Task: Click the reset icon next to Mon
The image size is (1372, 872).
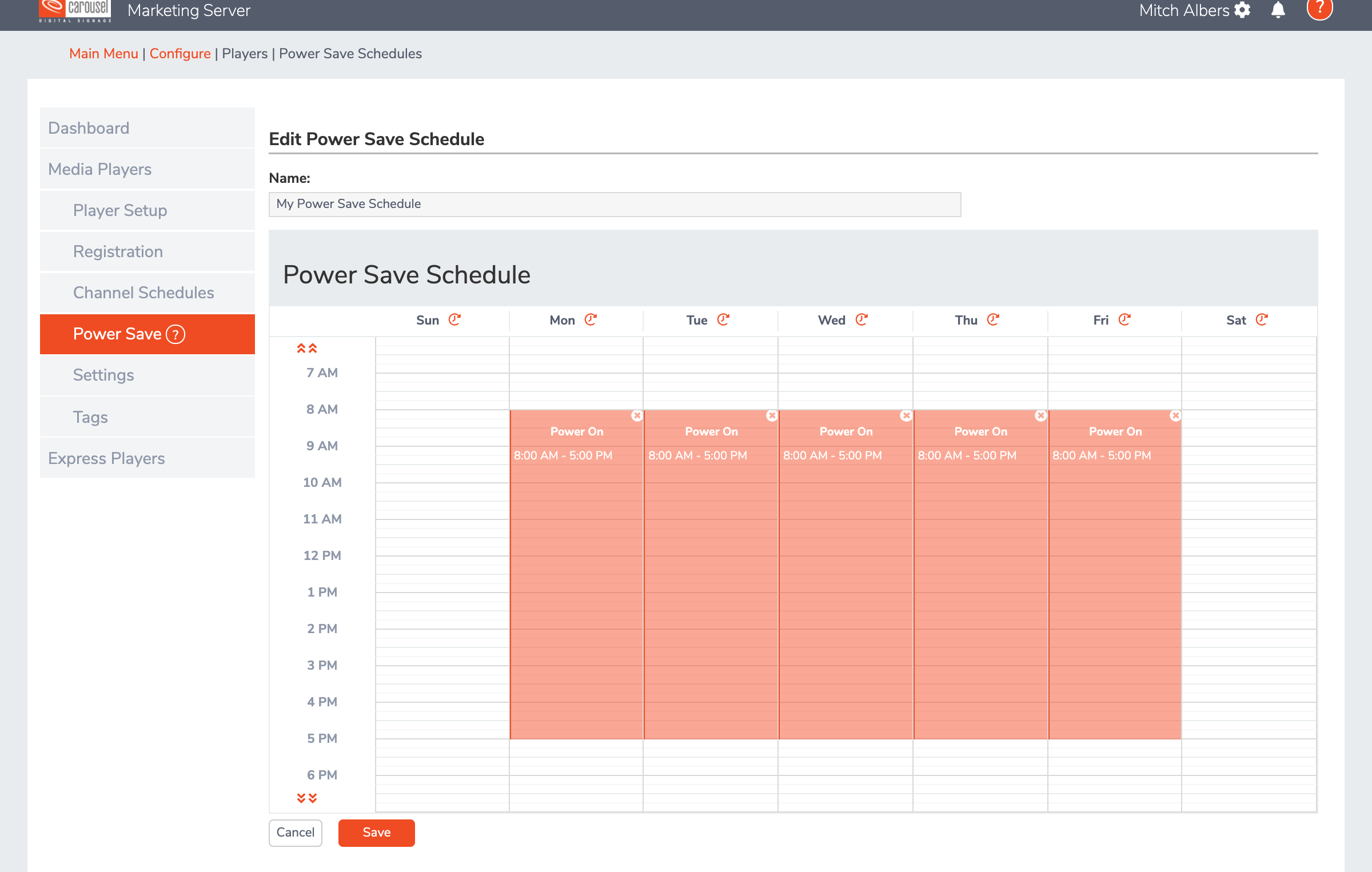Action: pos(591,319)
